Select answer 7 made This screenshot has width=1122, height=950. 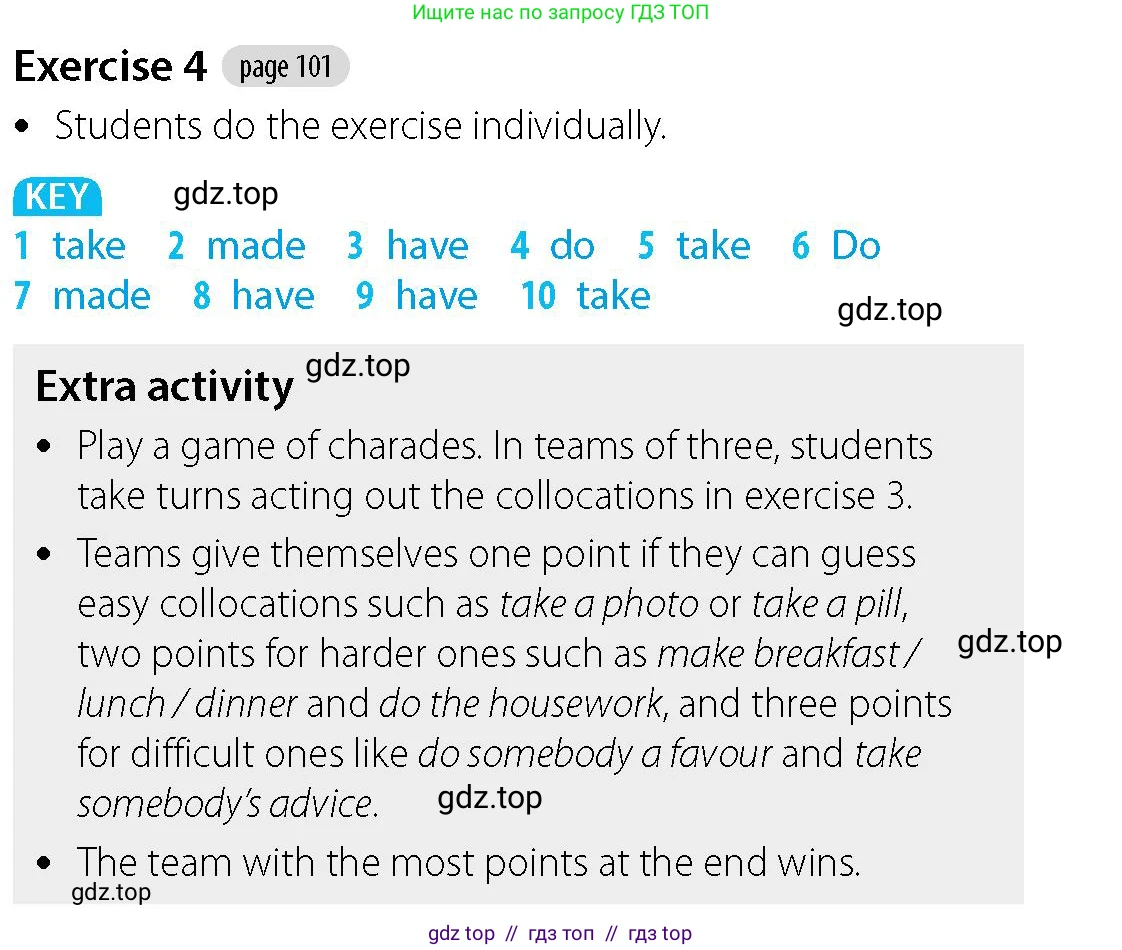(x=82, y=295)
